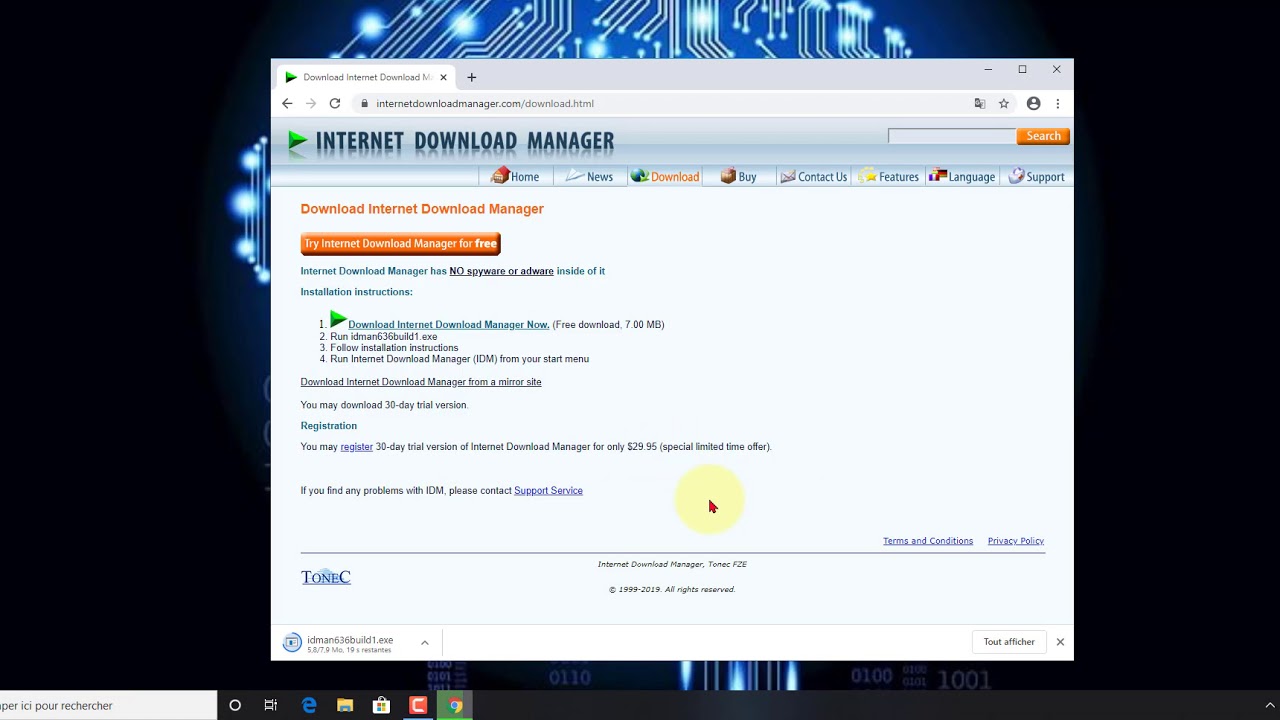Open Cortana circle icon on the taskbar
Viewport: 1280px width, 720px height.
(235, 705)
